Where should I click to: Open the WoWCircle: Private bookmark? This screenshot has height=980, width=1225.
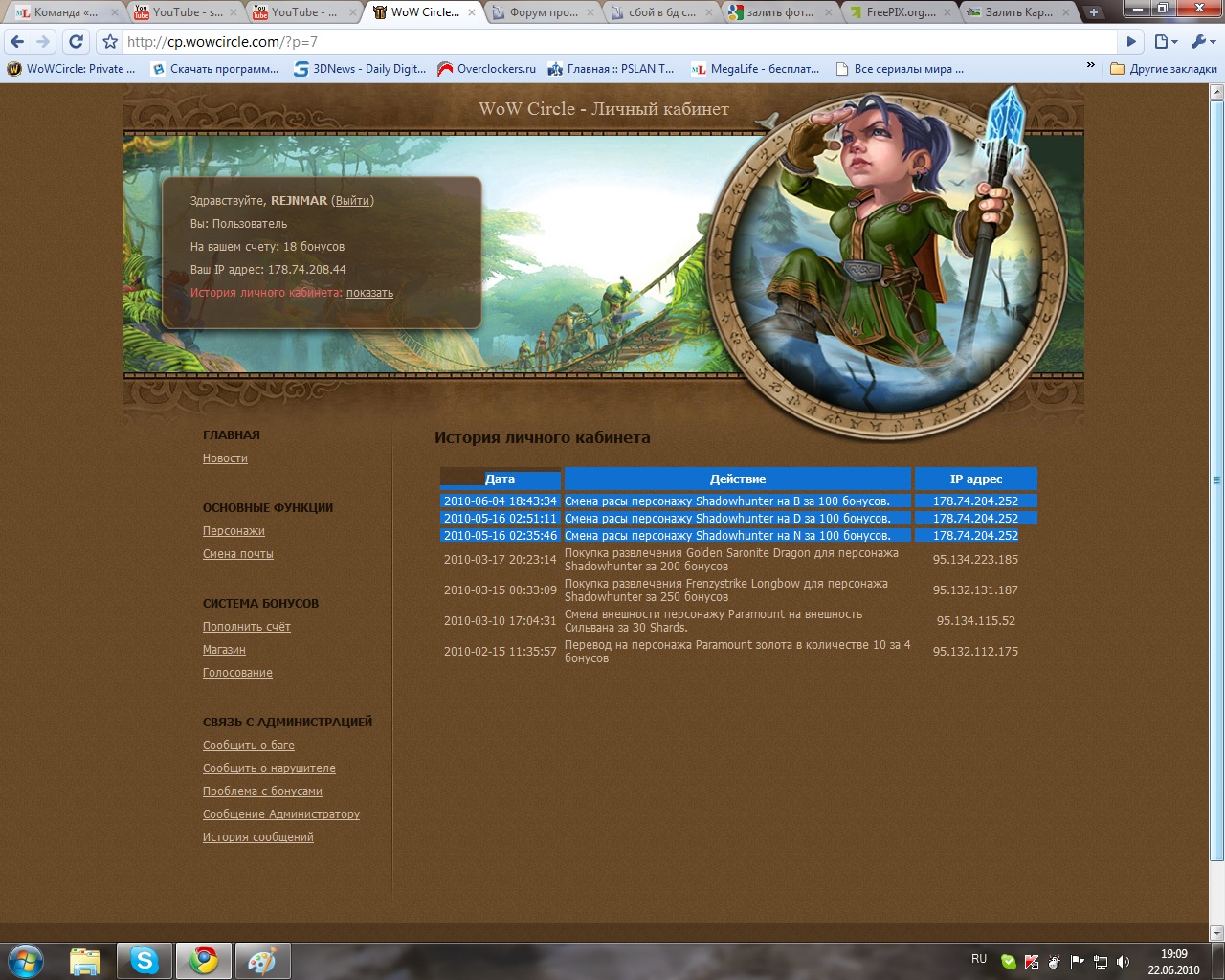tap(72, 68)
